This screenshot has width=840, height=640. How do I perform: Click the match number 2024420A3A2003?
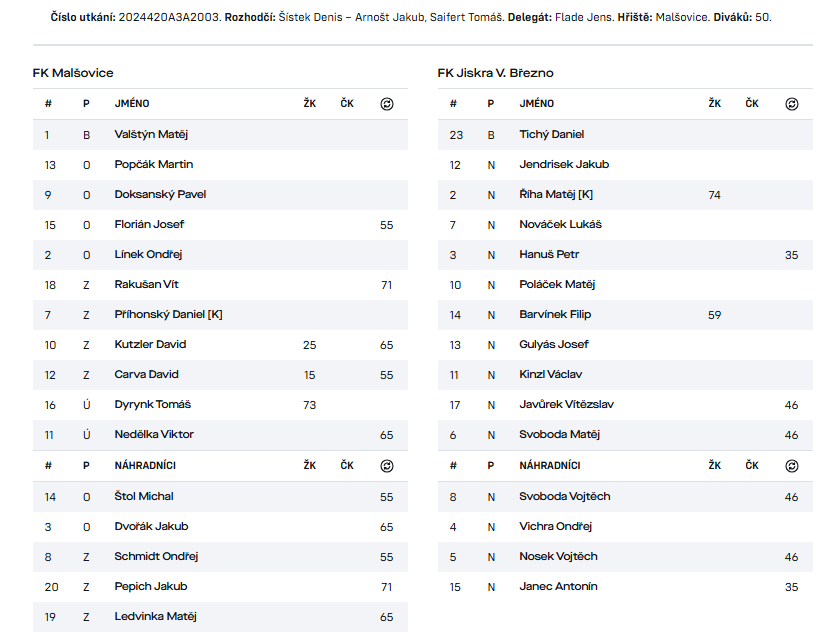pyautogui.click(x=172, y=17)
